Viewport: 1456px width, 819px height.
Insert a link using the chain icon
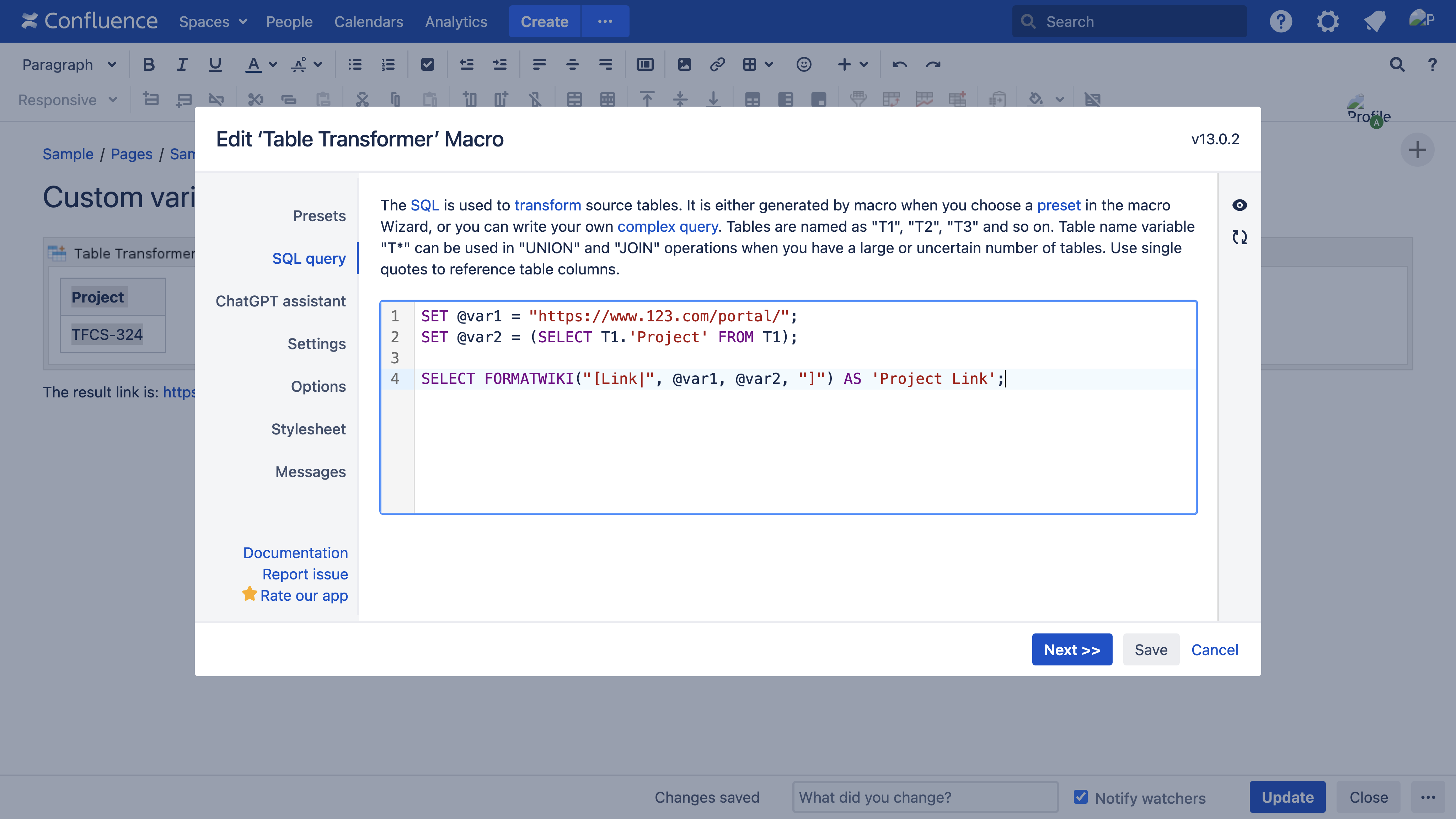click(717, 64)
